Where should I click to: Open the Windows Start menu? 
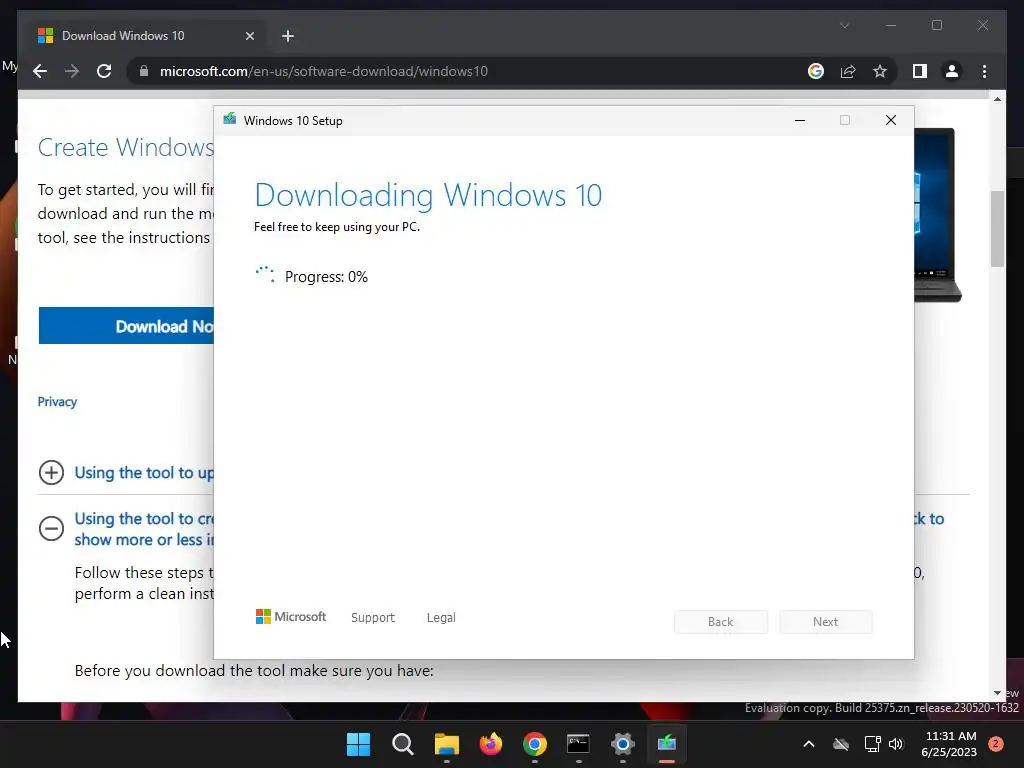pyautogui.click(x=358, y=744)
